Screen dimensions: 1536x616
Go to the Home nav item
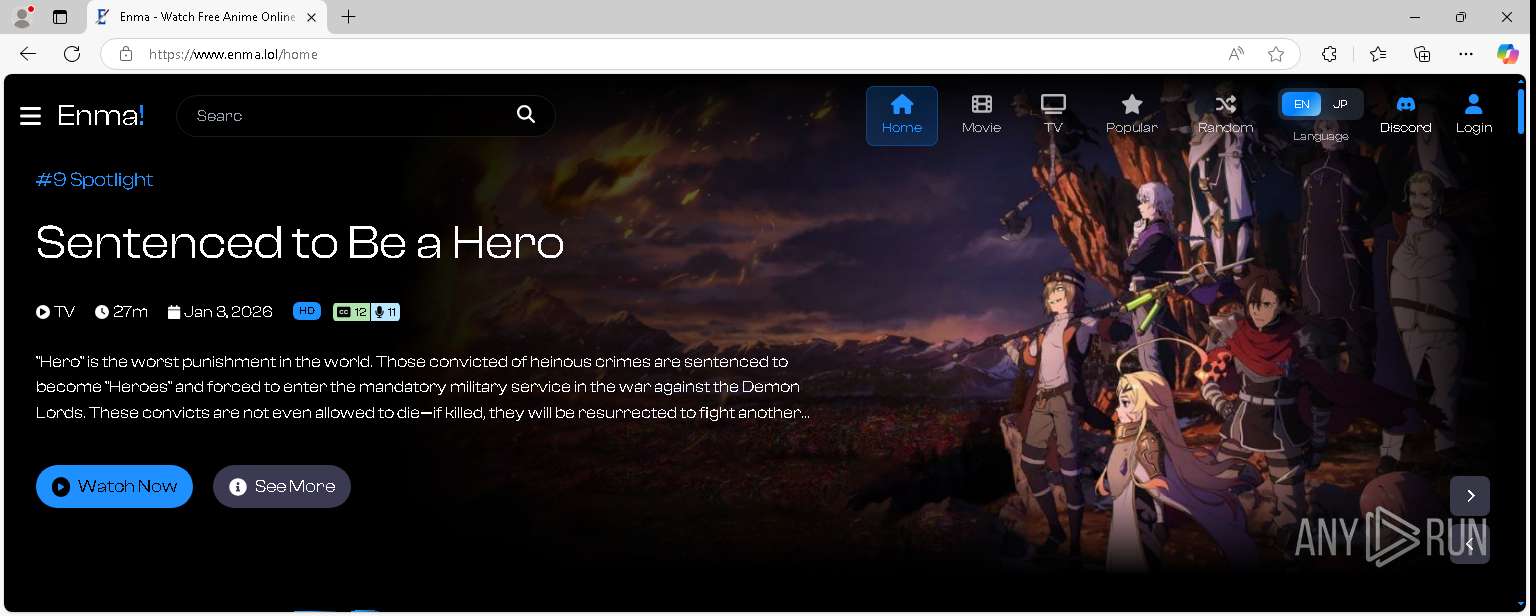902,116
